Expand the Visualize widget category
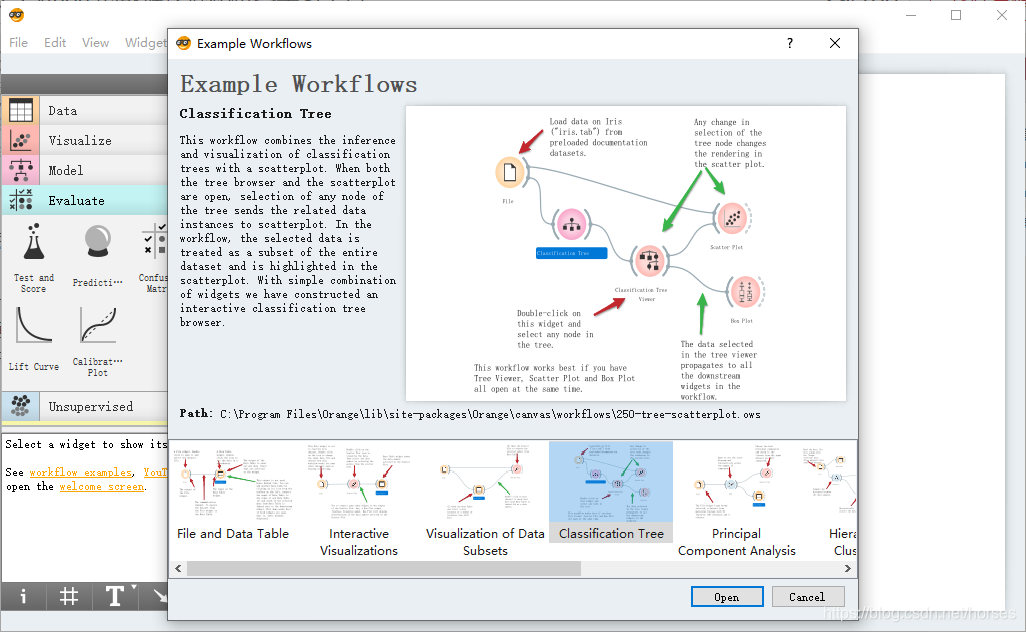Screen dimensions: 1026x632 click(x=85, y=141)
